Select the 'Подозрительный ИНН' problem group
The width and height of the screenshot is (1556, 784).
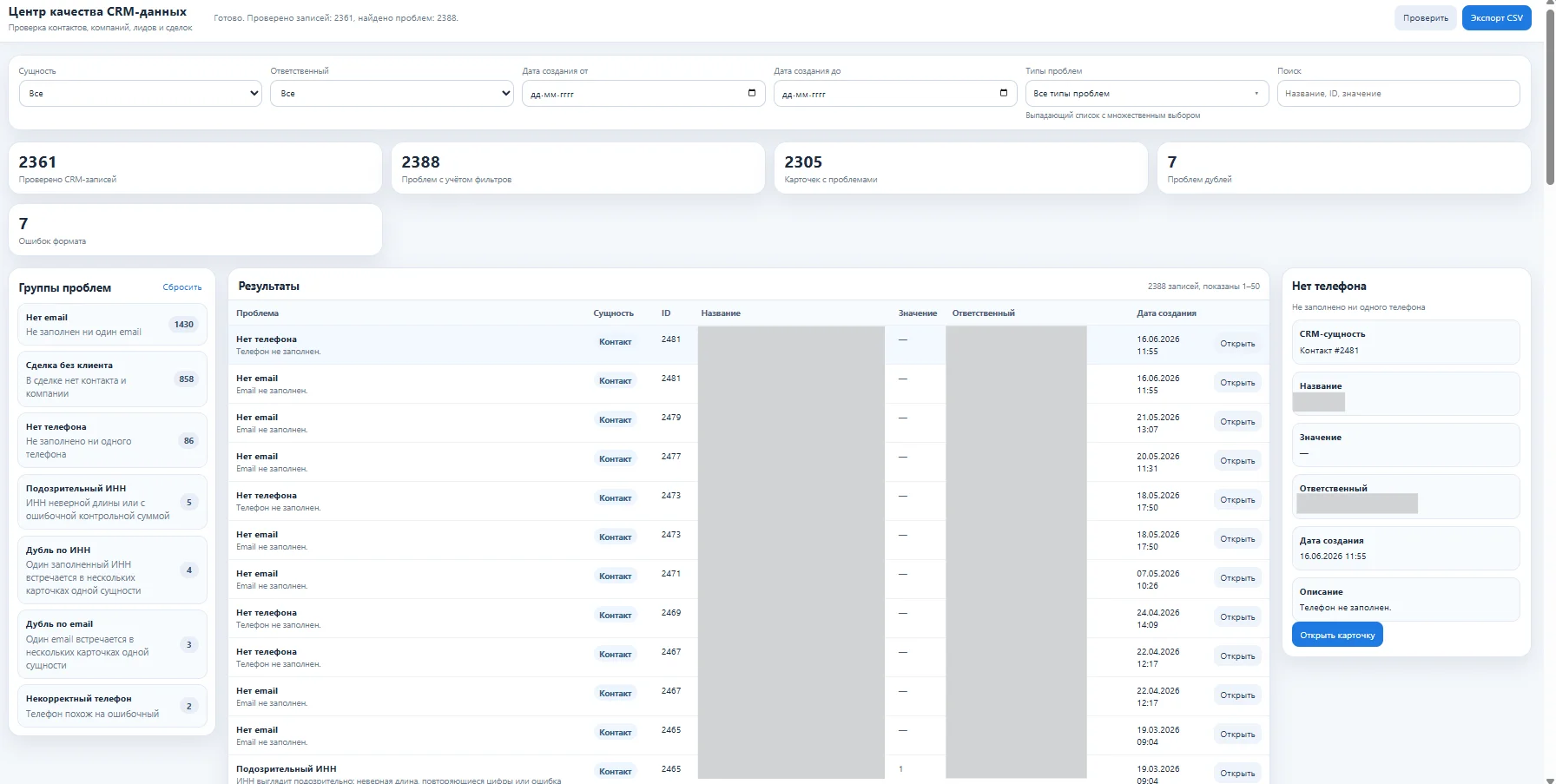(112, 502)
